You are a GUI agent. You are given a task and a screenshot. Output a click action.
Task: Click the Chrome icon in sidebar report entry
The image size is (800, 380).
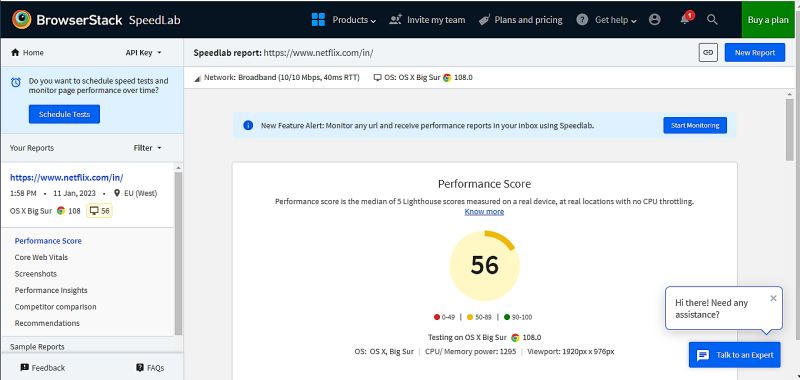[x=61, y=211]
